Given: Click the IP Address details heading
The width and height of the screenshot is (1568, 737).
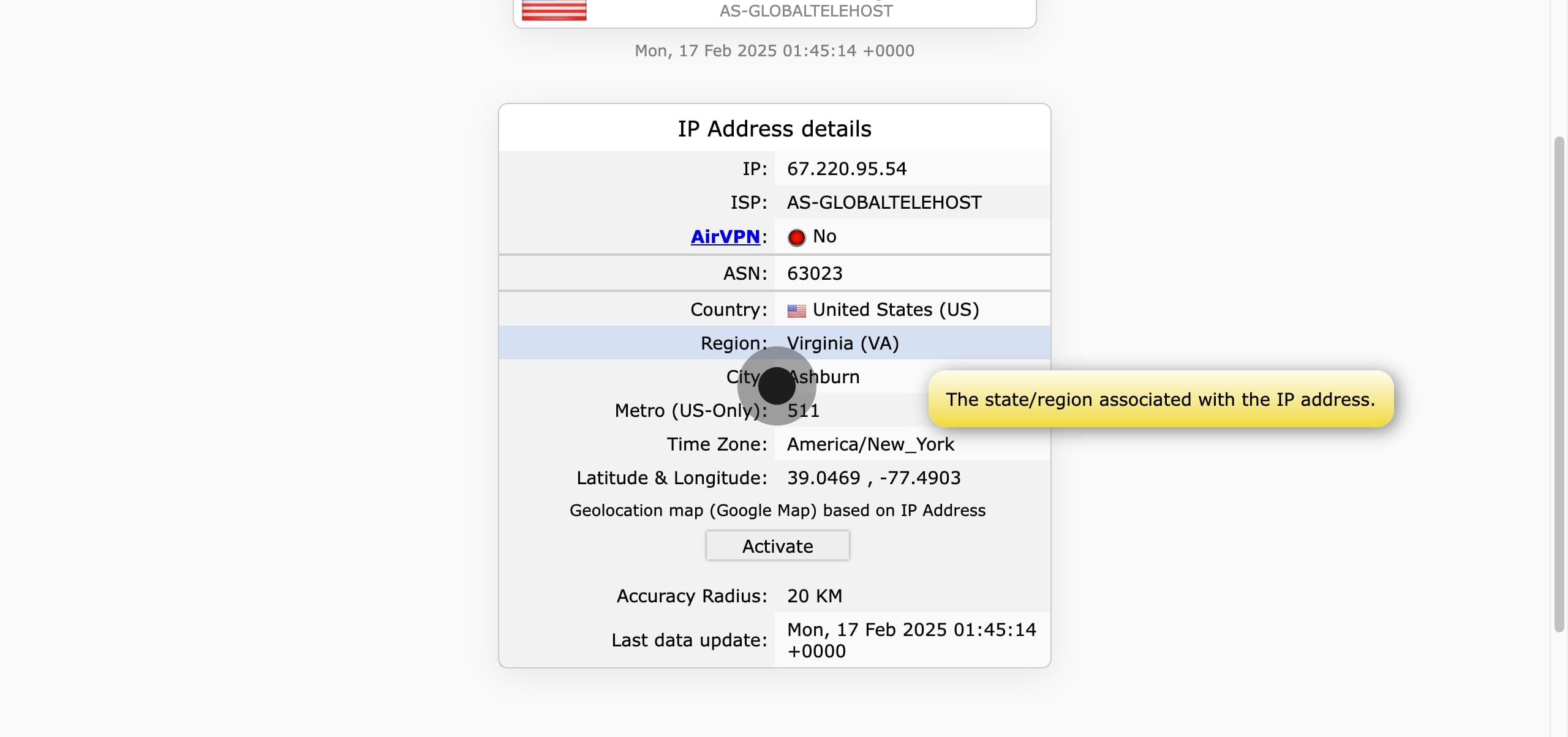Looking at the screenshot, I should (774, 129).
